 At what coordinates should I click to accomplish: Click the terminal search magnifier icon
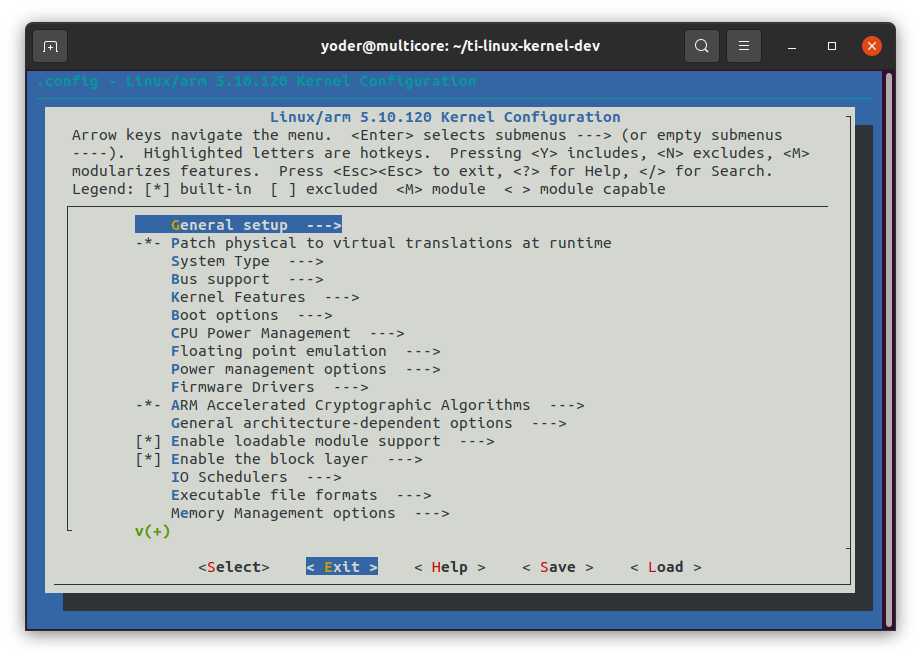point(701,46)
